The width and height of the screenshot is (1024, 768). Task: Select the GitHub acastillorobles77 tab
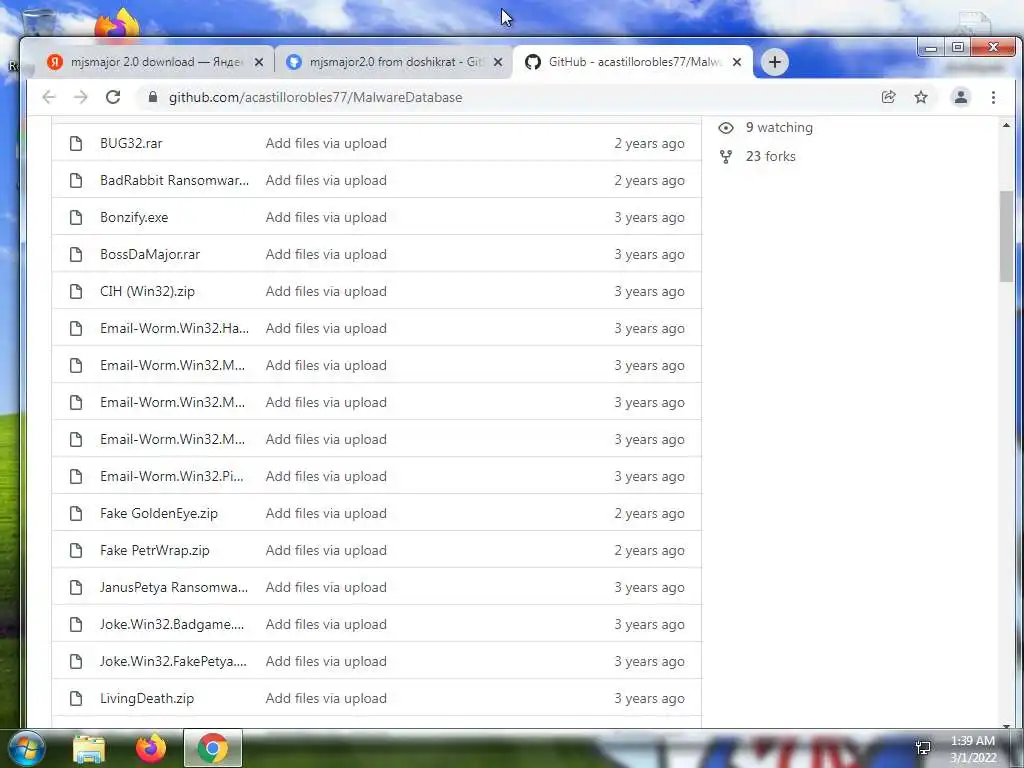pyautogui.click(x=633, y=62)
